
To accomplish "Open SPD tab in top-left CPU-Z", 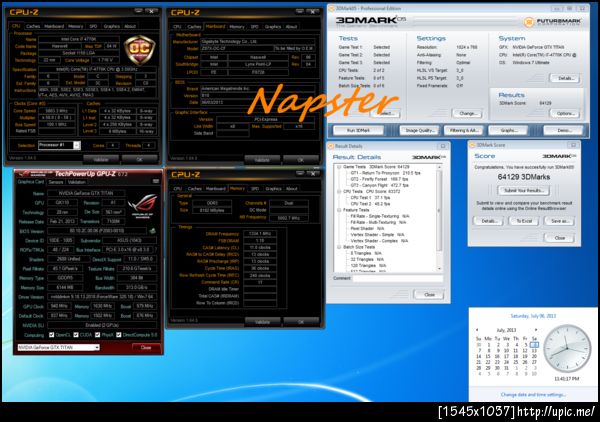I will click(x=93, y=26).
